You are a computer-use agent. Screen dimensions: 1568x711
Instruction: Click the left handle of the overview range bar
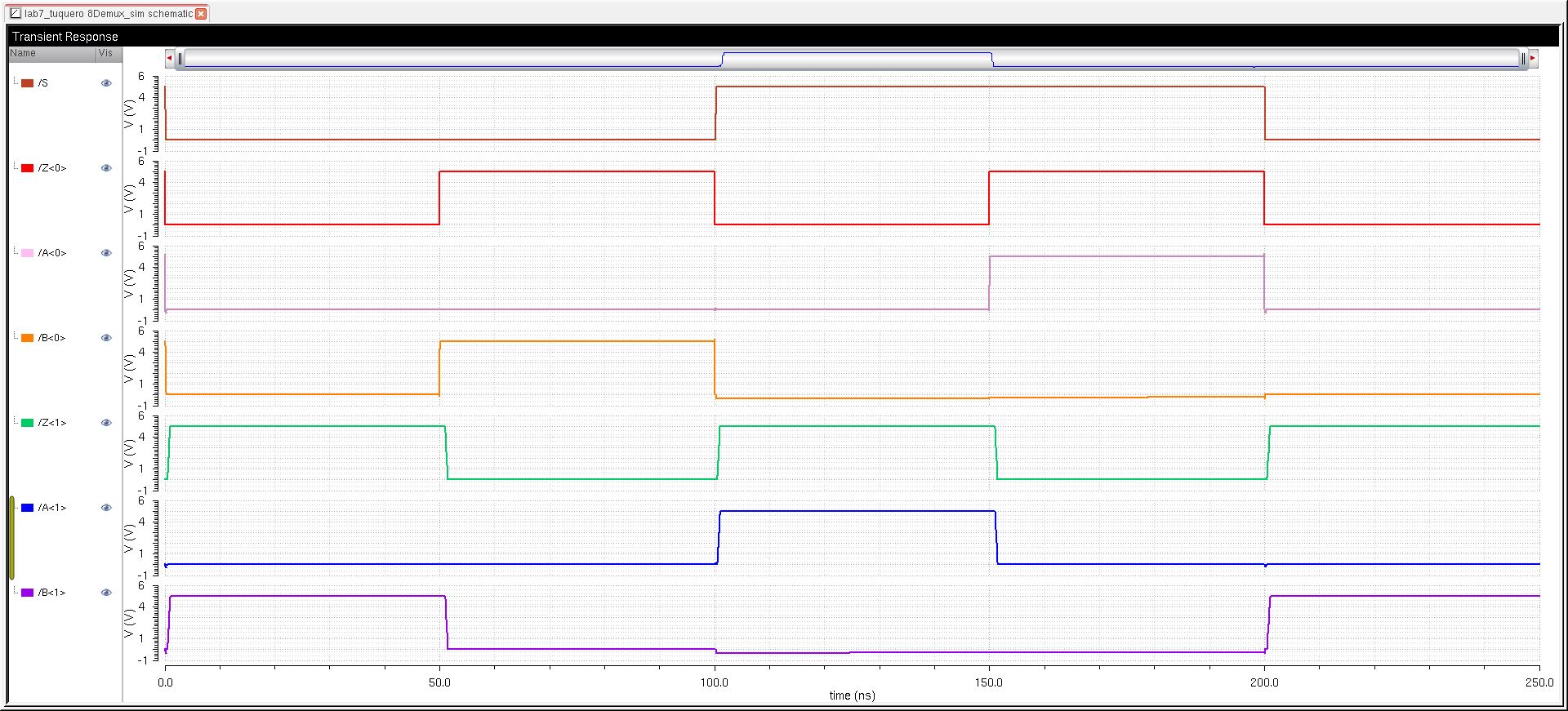180,58
